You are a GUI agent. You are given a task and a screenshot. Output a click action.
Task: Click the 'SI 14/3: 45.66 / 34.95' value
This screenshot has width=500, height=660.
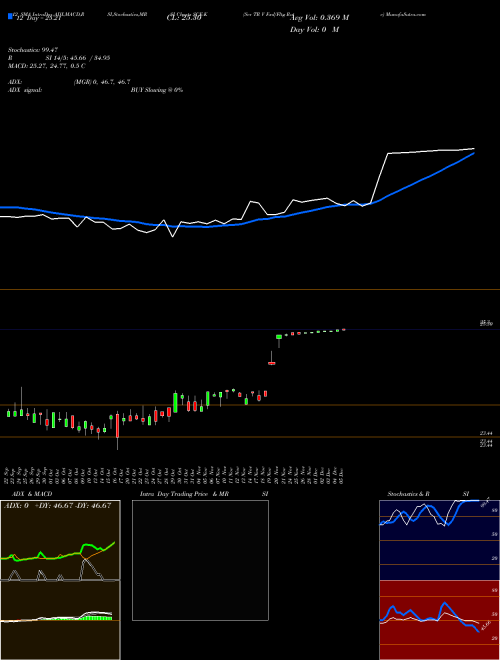pos(78,58)
